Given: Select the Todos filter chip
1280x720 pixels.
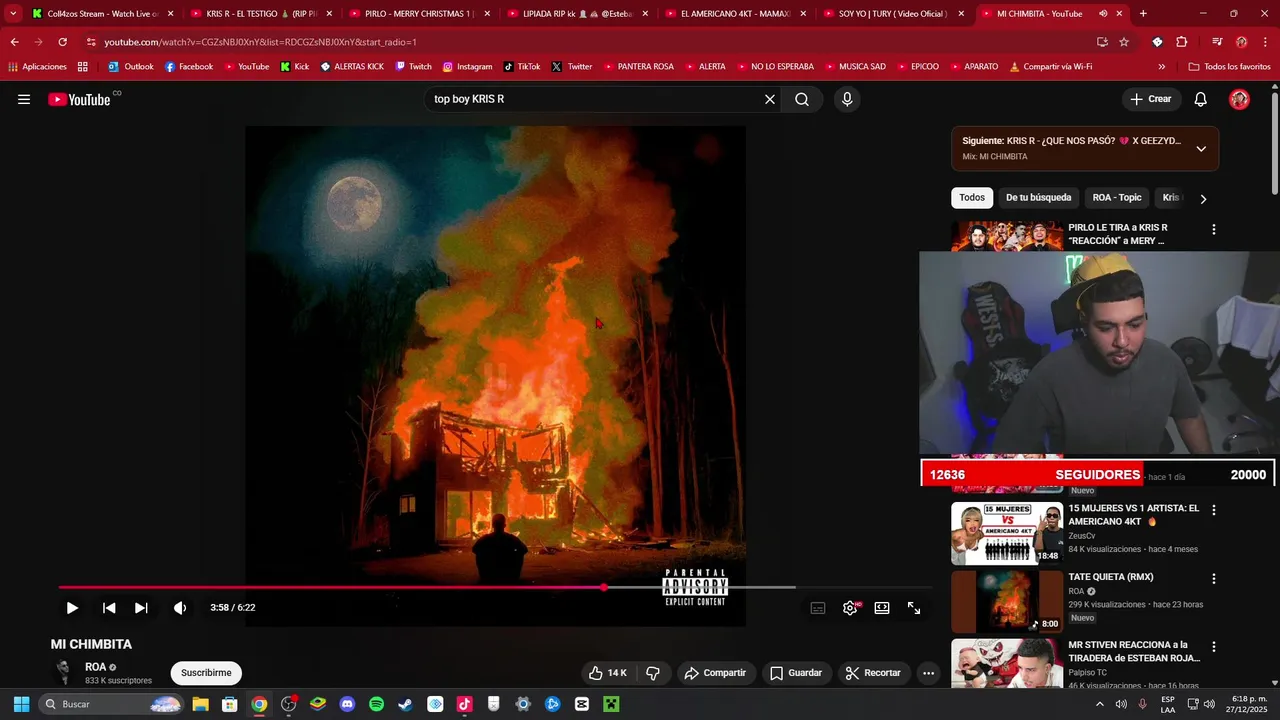Looking at the screenshot, I should click(972, 198).
